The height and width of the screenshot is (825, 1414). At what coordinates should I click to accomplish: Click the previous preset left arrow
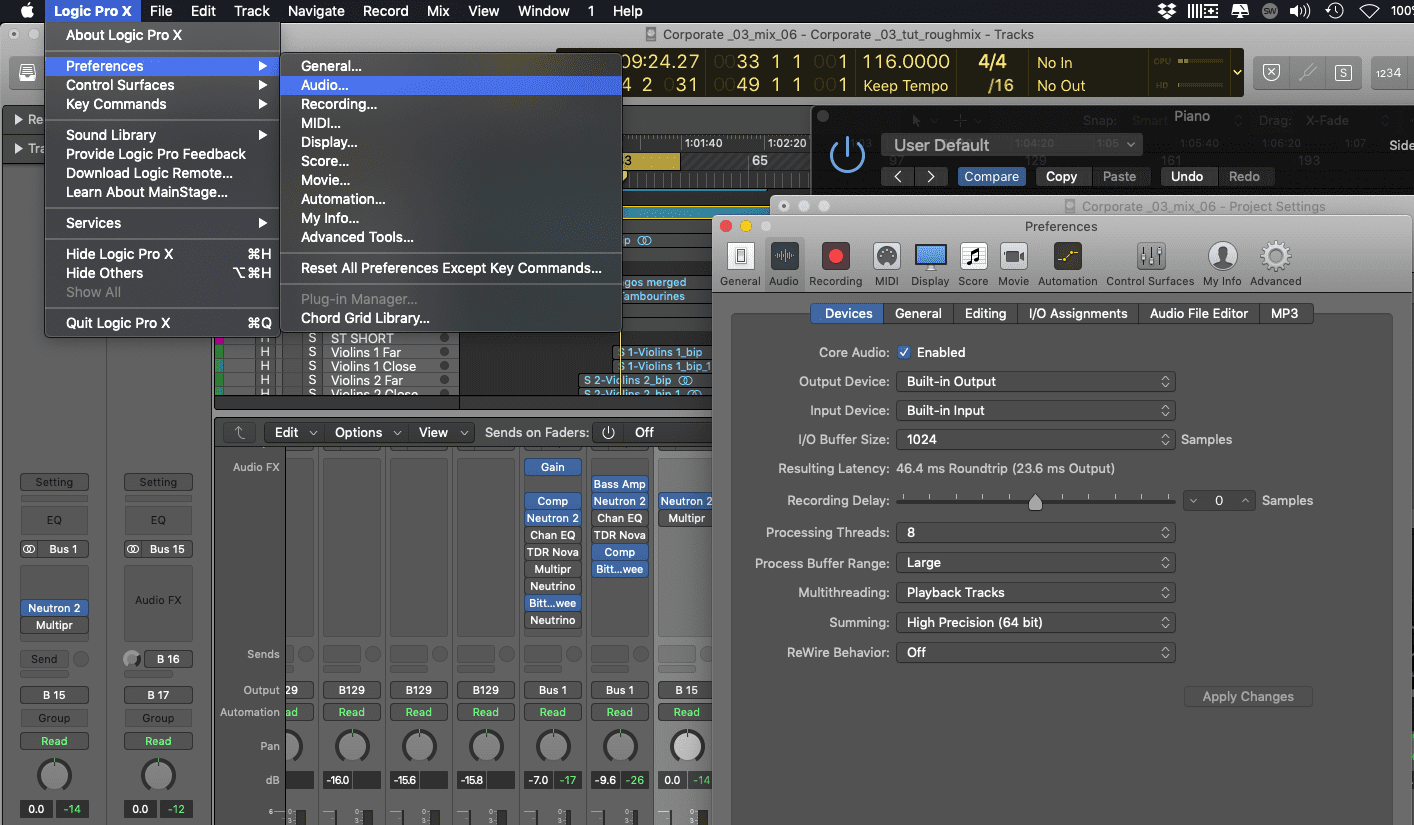(x=898, y=176)
